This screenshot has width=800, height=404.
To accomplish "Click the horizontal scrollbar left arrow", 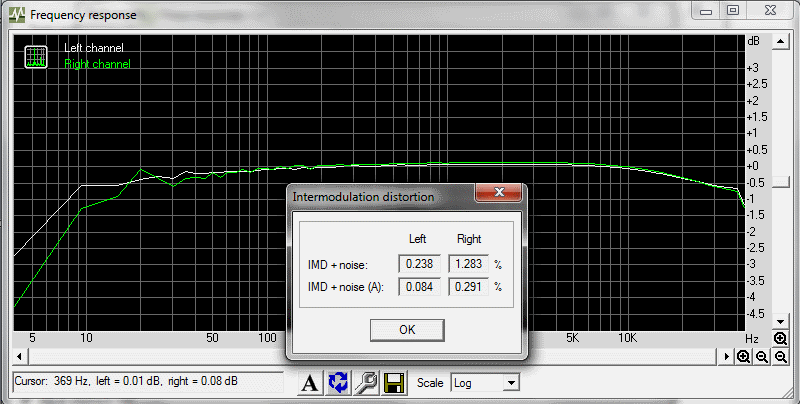I will [x=20, y=356].
